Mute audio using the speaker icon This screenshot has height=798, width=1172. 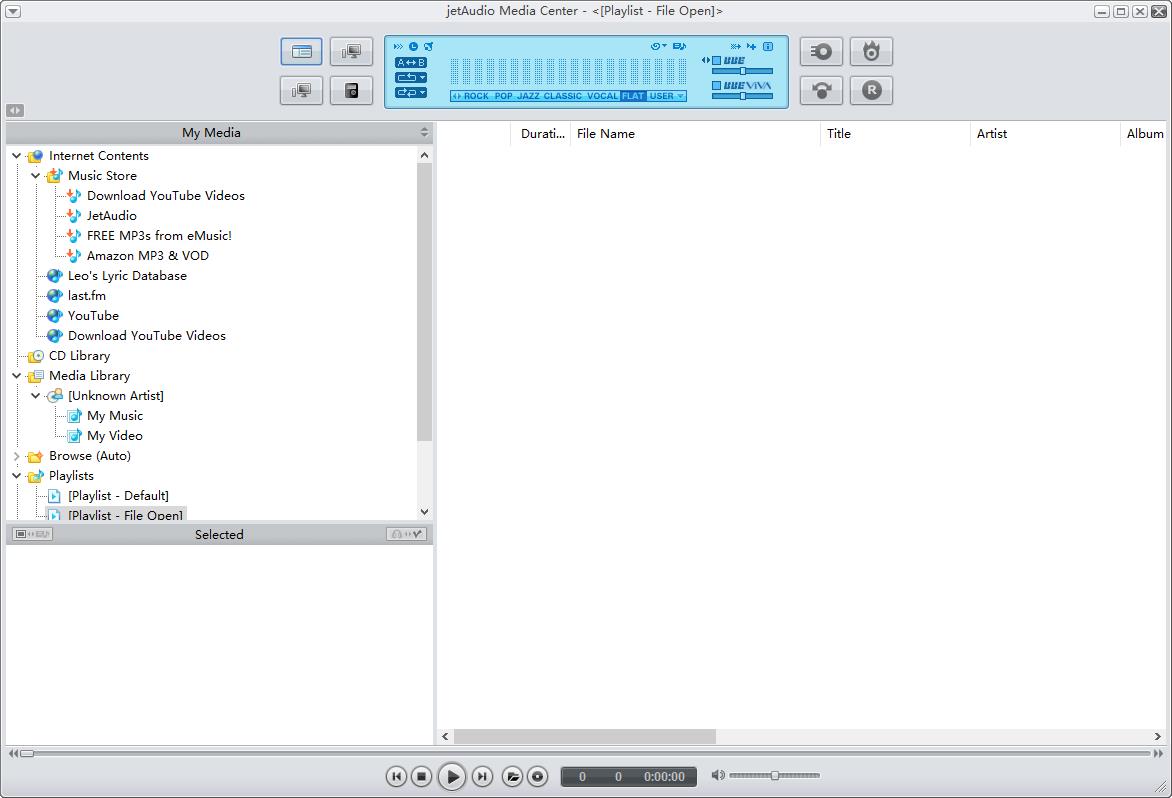[x=717, y=776]
